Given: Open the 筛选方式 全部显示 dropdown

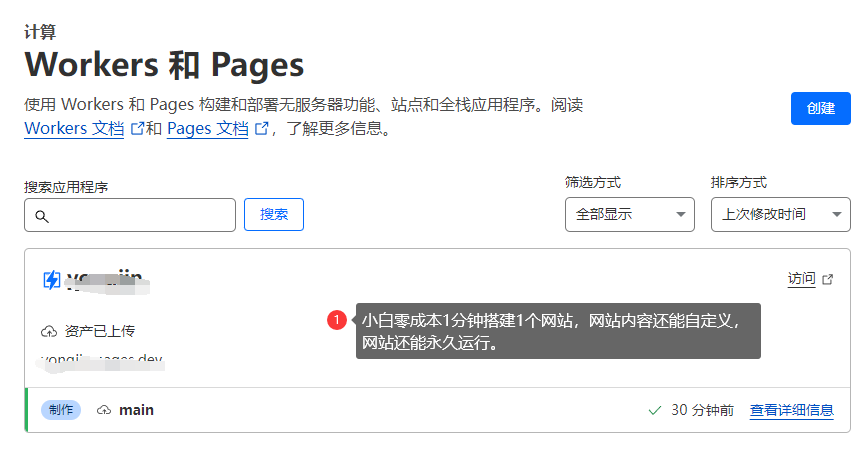Looking at the screenshot, I should [x=629, y=214].
